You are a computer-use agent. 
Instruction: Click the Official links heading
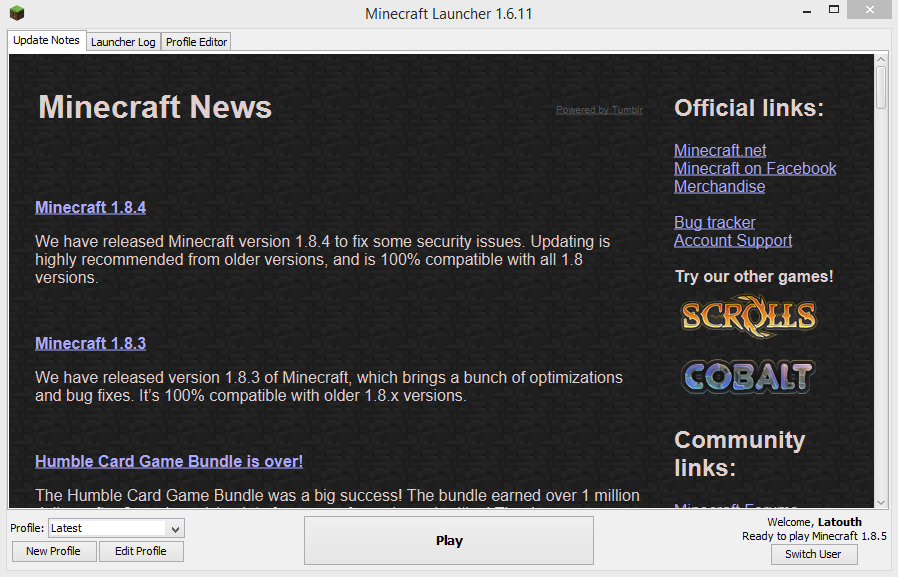749,108
